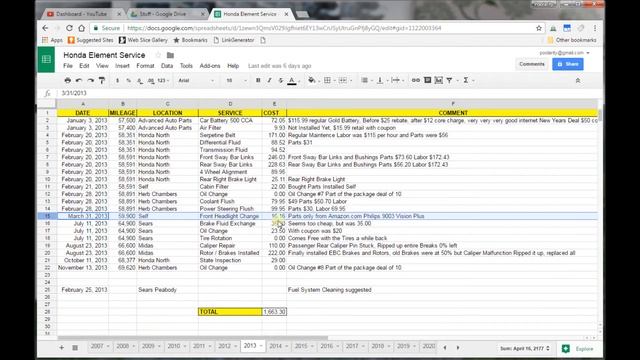Open the text color picker

click(292, 80)
